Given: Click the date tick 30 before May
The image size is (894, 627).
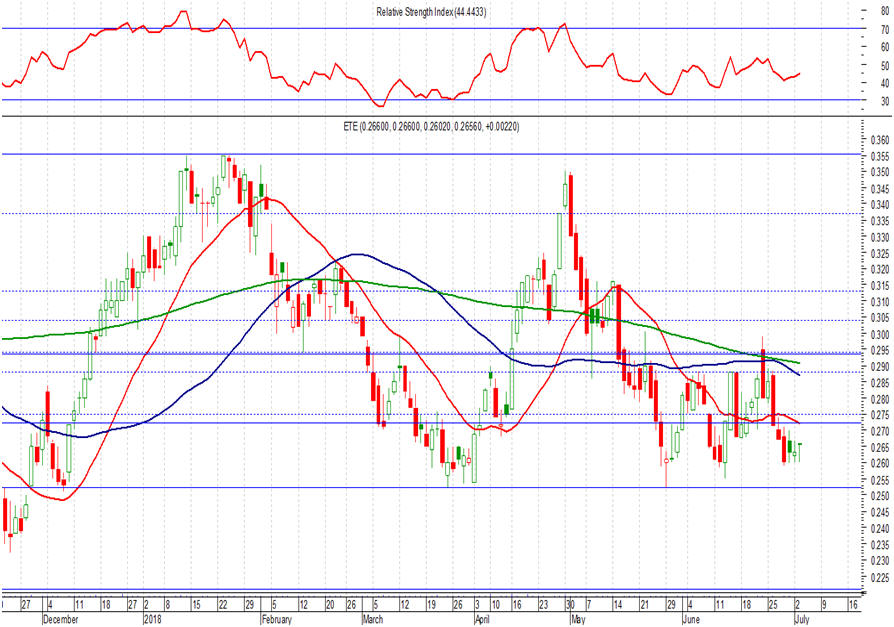Looking at the screenshot, I should tap(570, 605).
